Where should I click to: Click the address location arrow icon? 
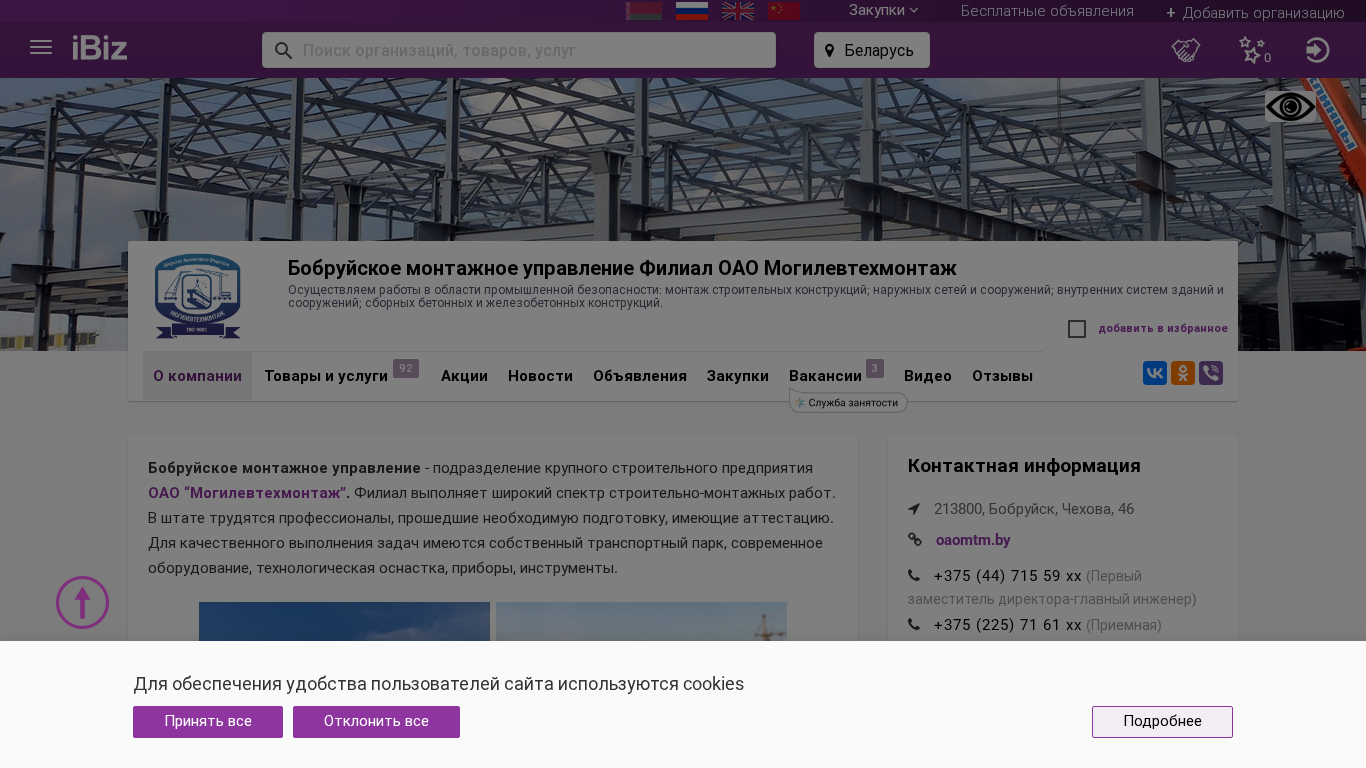pos(914,509)
